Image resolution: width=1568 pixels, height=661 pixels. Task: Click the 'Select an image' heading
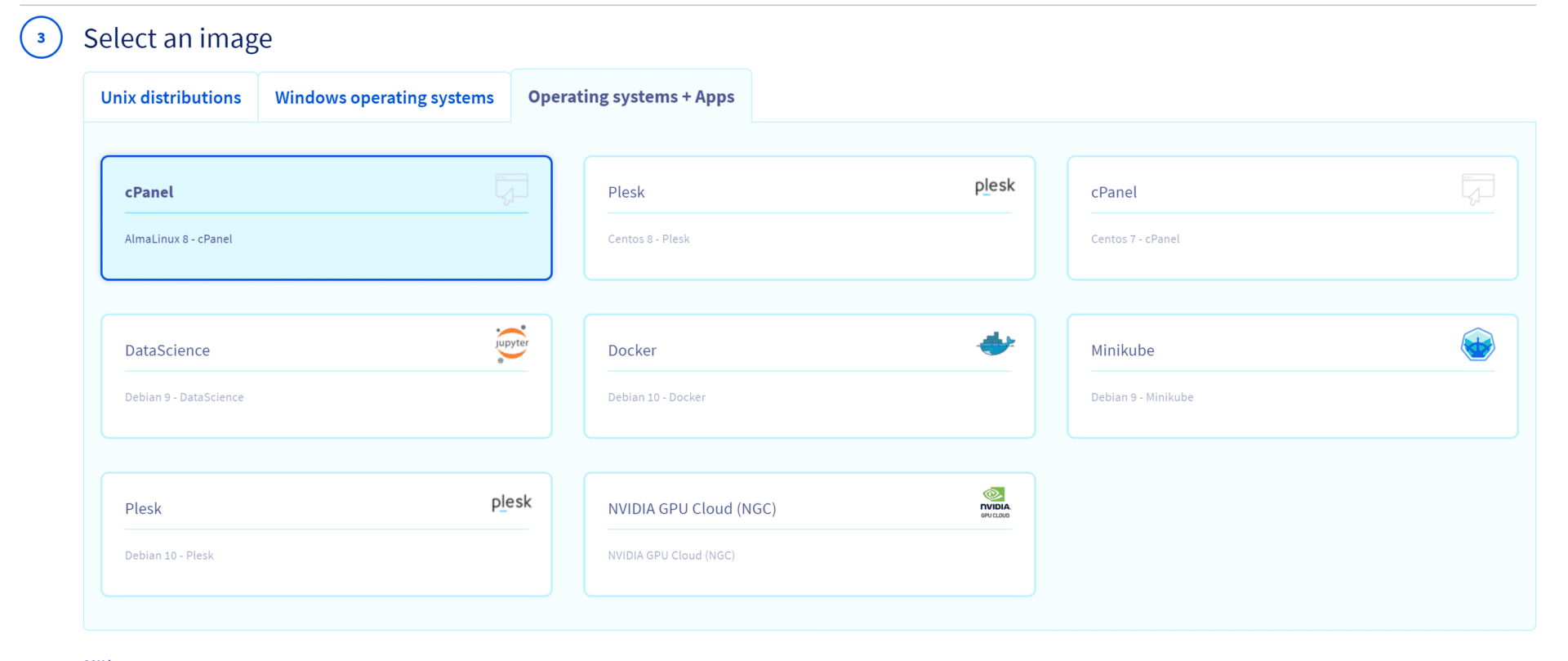178,38
